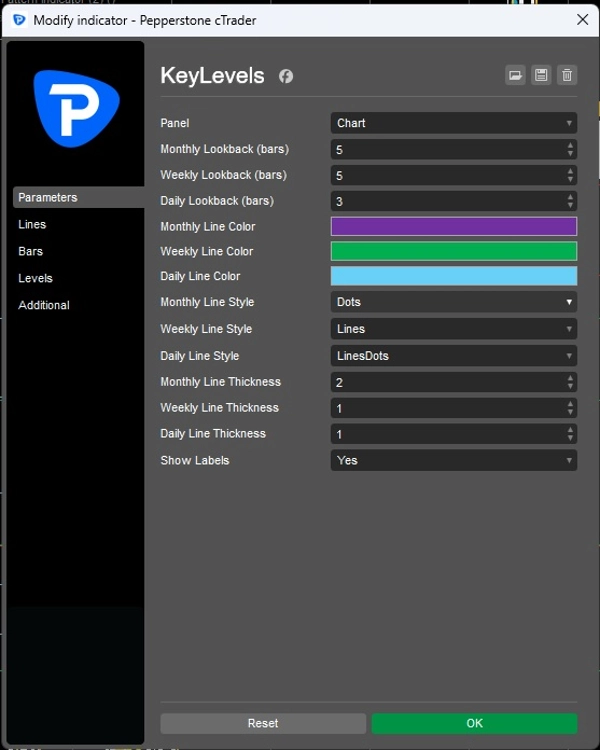Decrease Daily Line Thickness value
The height and width of the screenshot is (750, 600).
pyautogui.click(x=570, y=438)
